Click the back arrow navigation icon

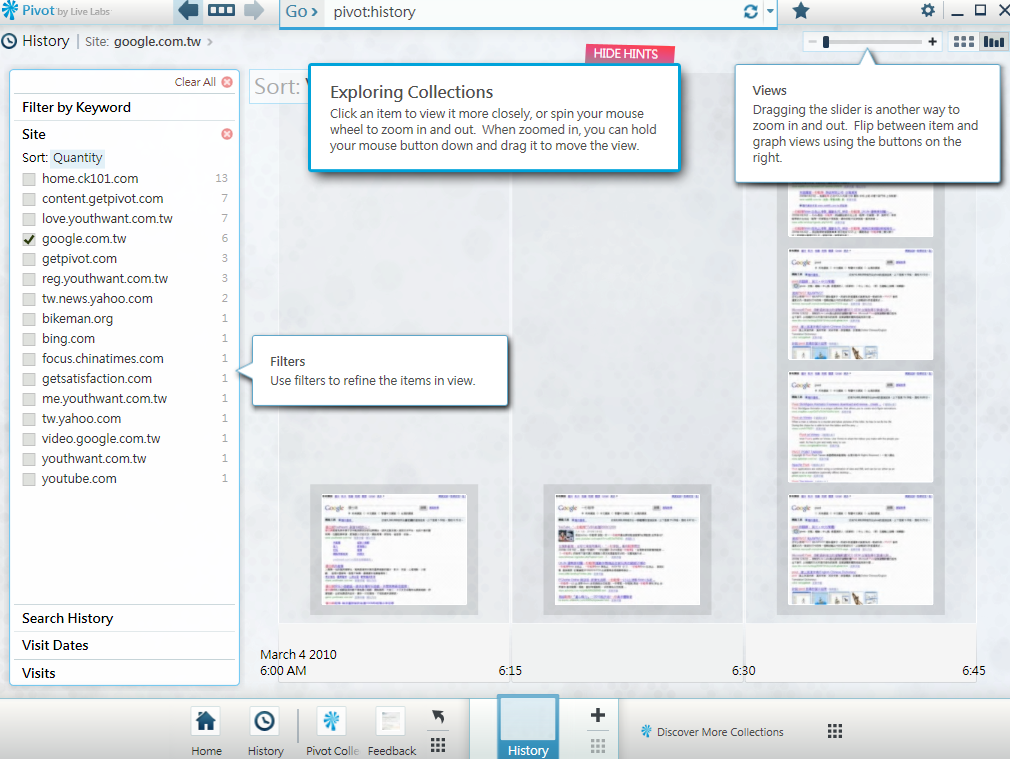188,10
